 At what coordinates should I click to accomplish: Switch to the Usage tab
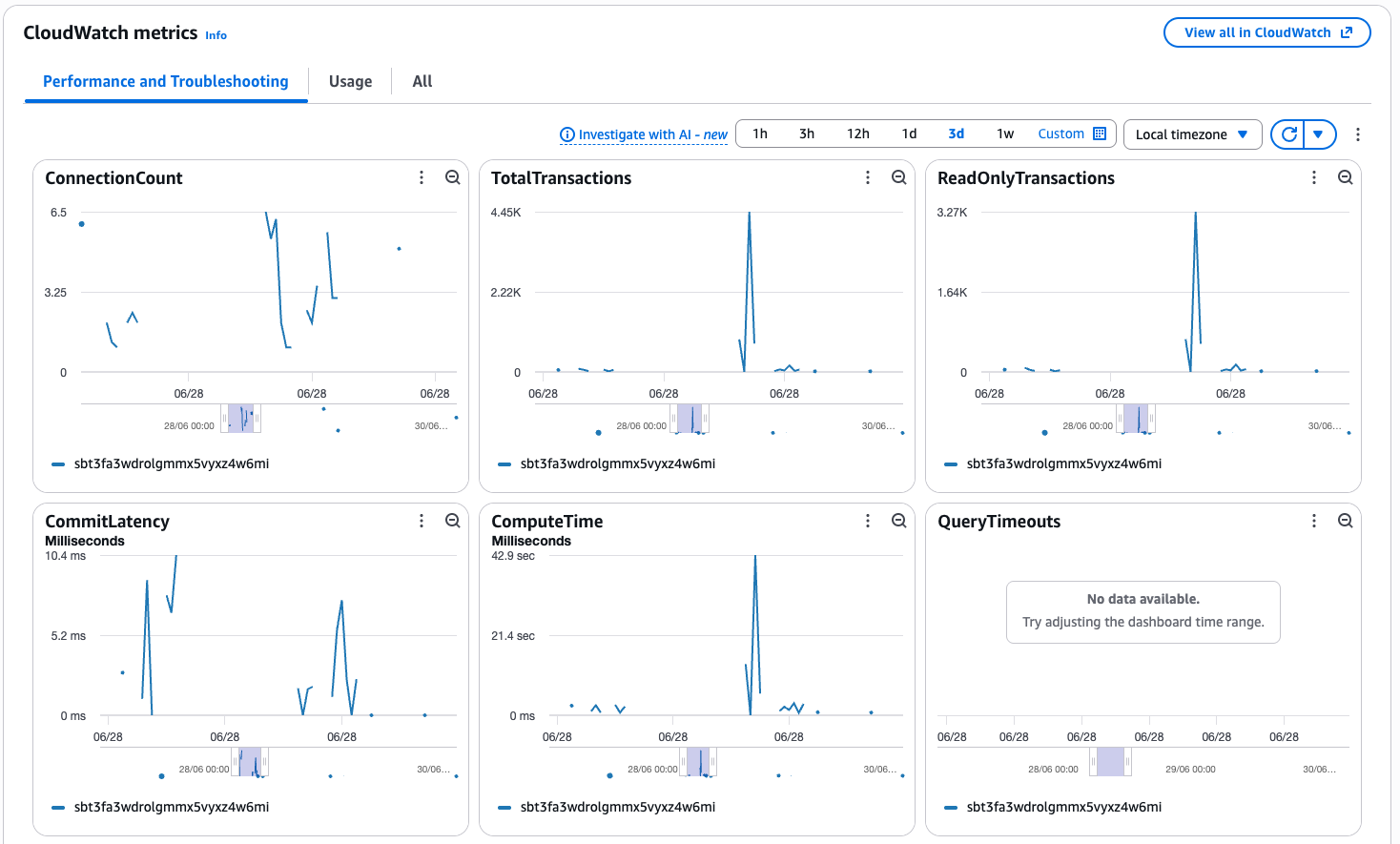pos(350,81)
